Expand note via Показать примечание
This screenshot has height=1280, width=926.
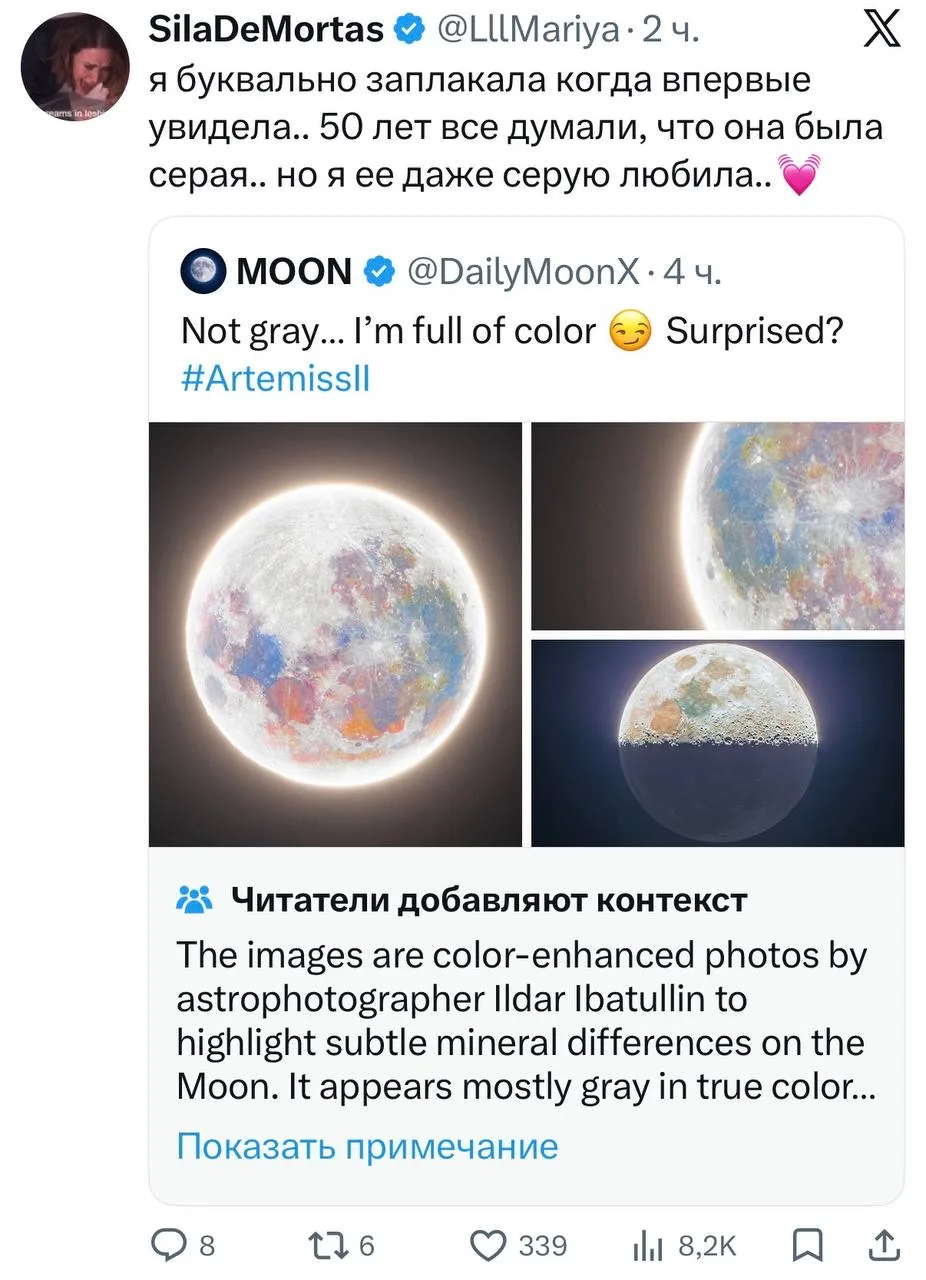(367, 1146)
